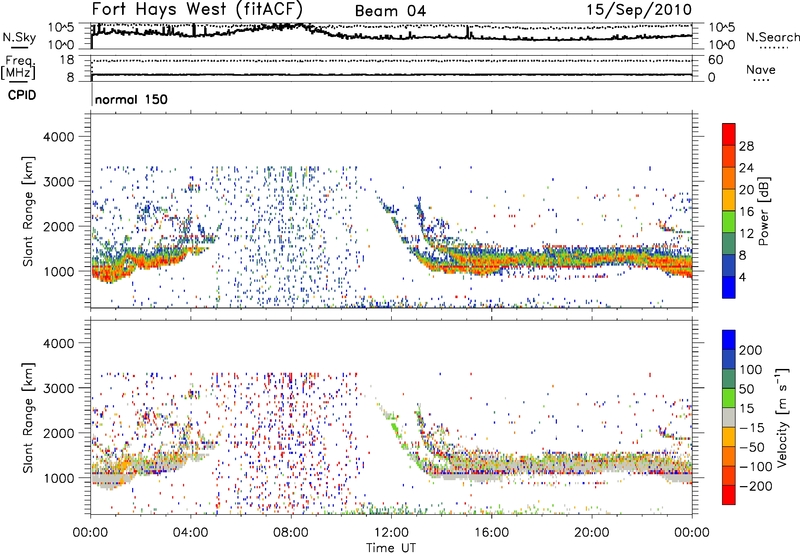Screen dimensions: 800x554
Task: Click the 'Beam 04' label
Action: tap(390, 11)
